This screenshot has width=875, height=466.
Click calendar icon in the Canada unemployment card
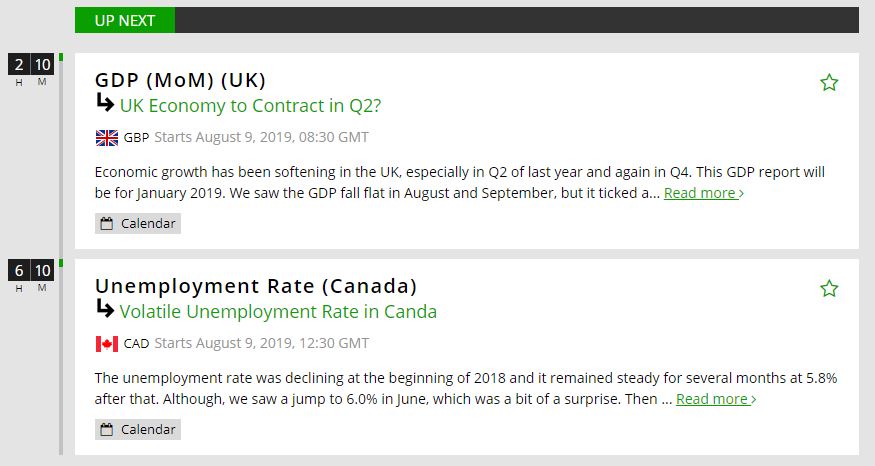click(x=107, y=429)
